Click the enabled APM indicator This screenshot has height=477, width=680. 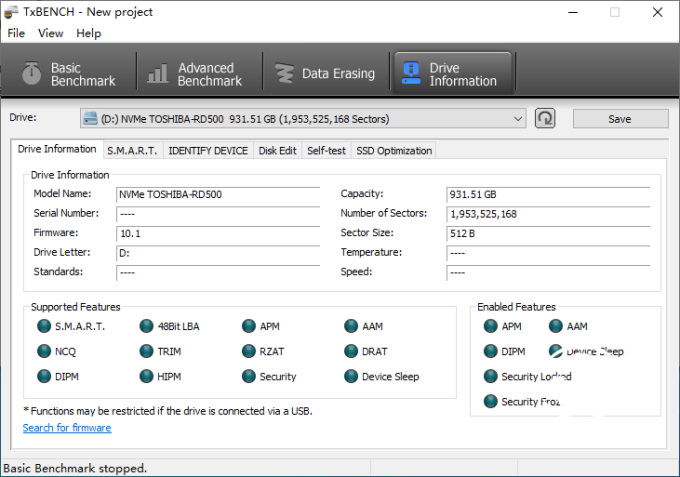490,326
